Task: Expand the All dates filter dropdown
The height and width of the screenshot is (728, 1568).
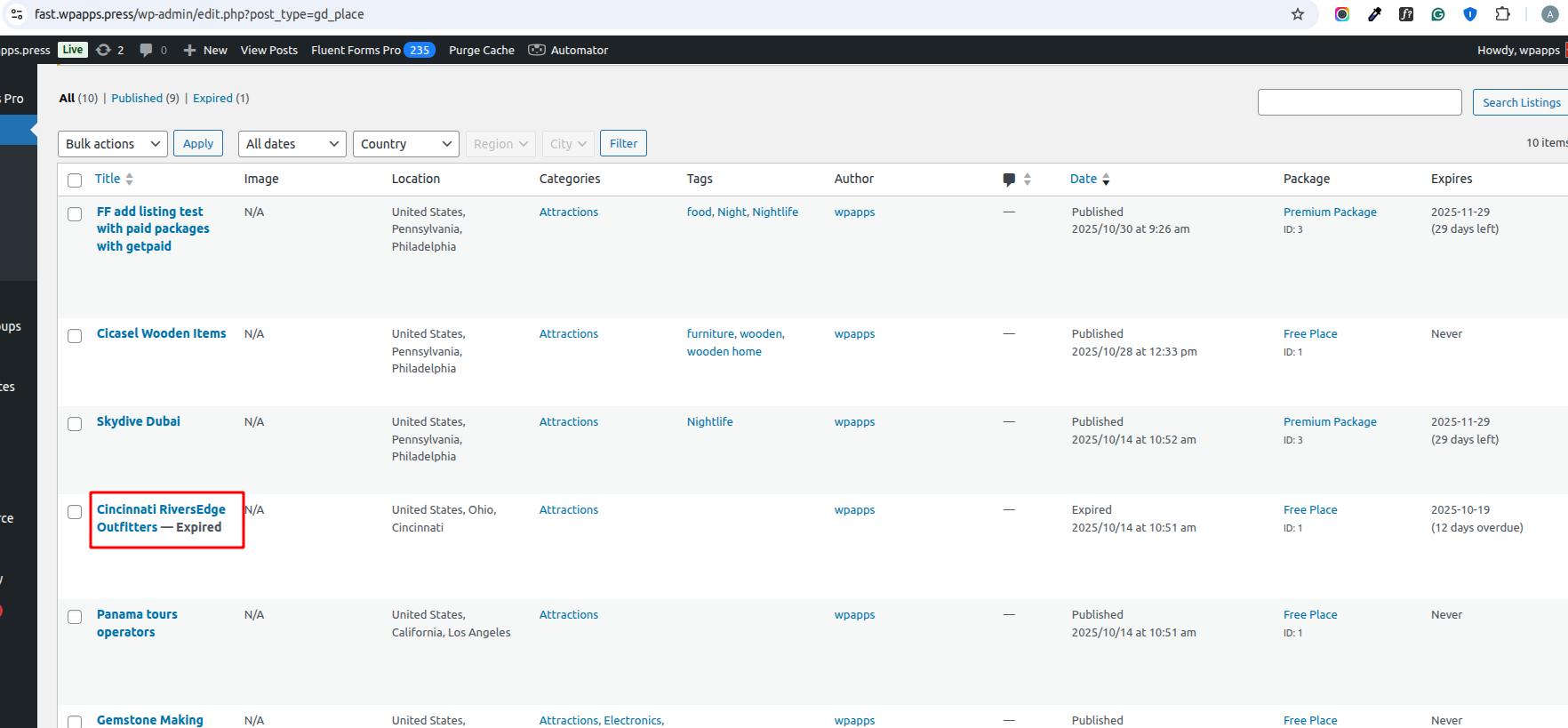Action: (x=292, y=144)
